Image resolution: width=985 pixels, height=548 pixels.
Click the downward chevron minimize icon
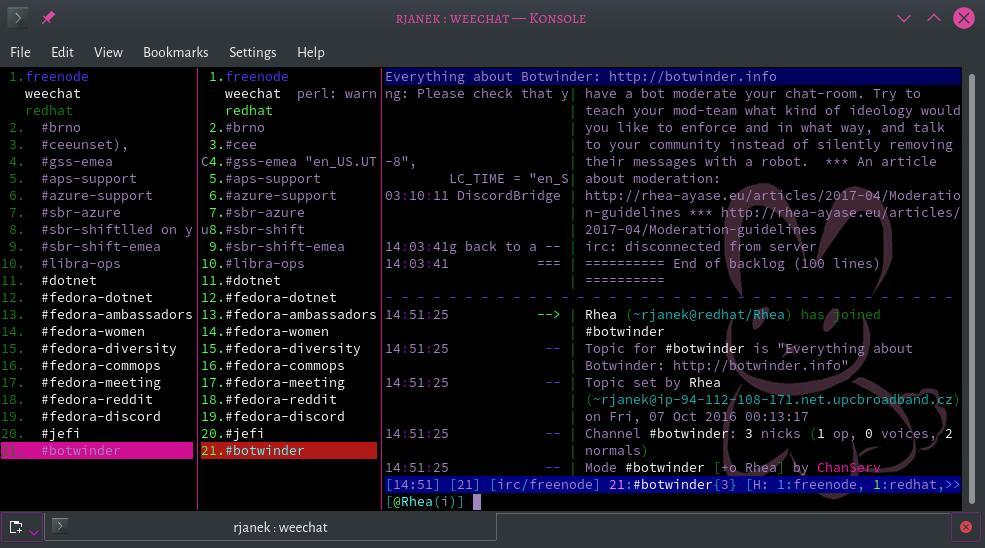point(904,18)
